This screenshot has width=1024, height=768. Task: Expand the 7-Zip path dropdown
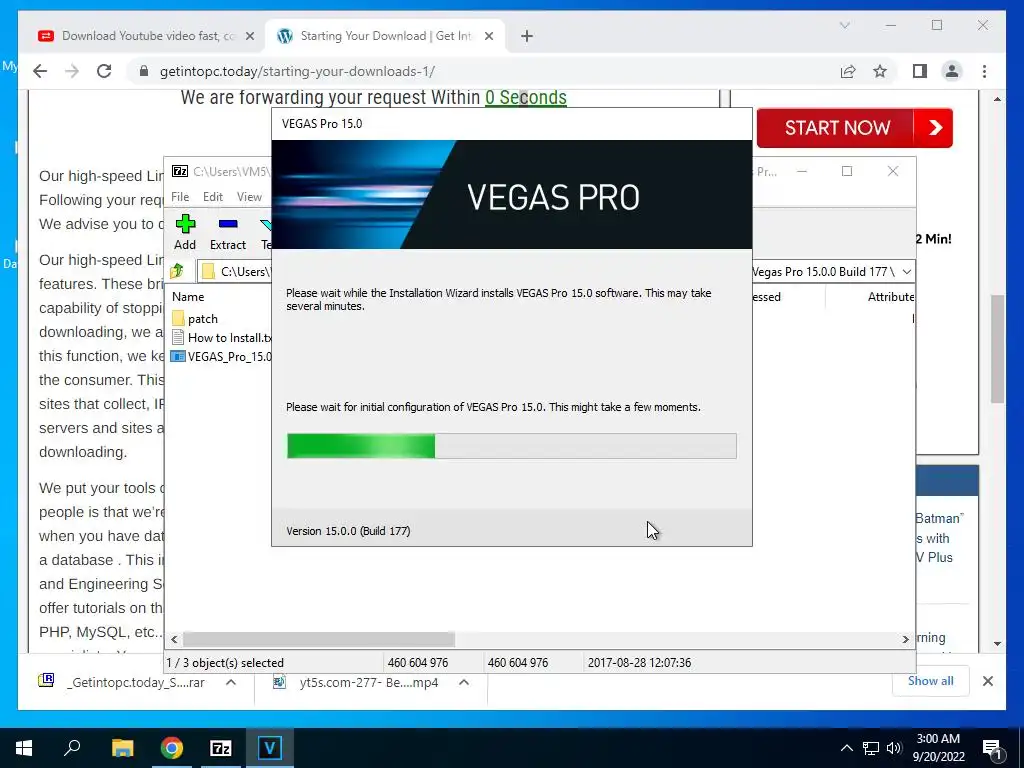pos(906,272)
